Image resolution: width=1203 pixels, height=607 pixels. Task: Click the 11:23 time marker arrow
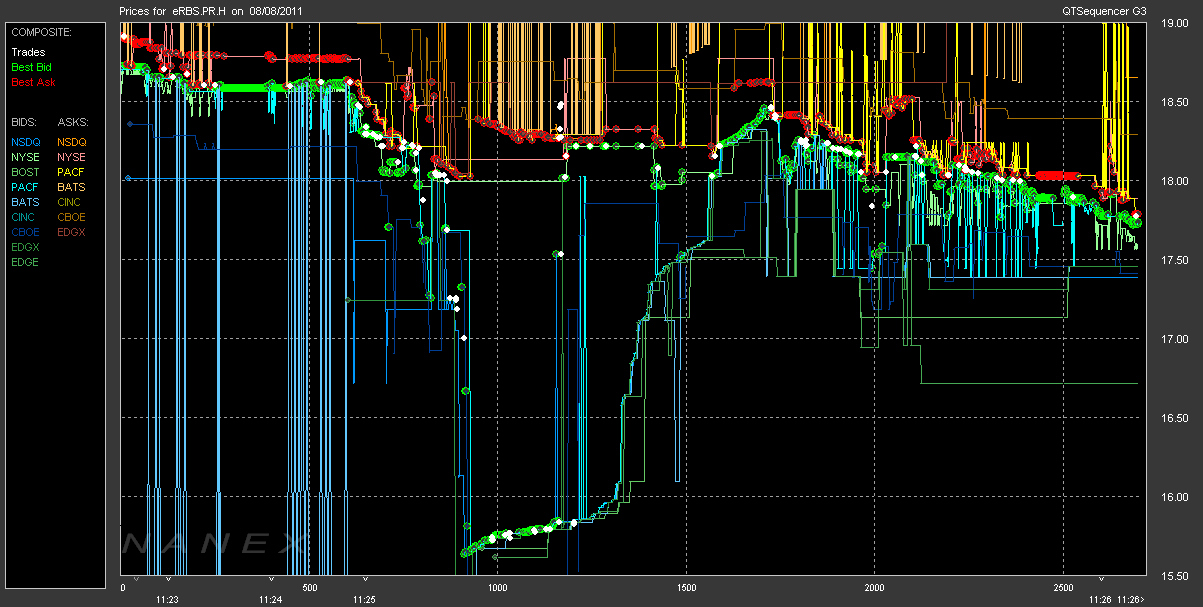click(x=168, y=579)
